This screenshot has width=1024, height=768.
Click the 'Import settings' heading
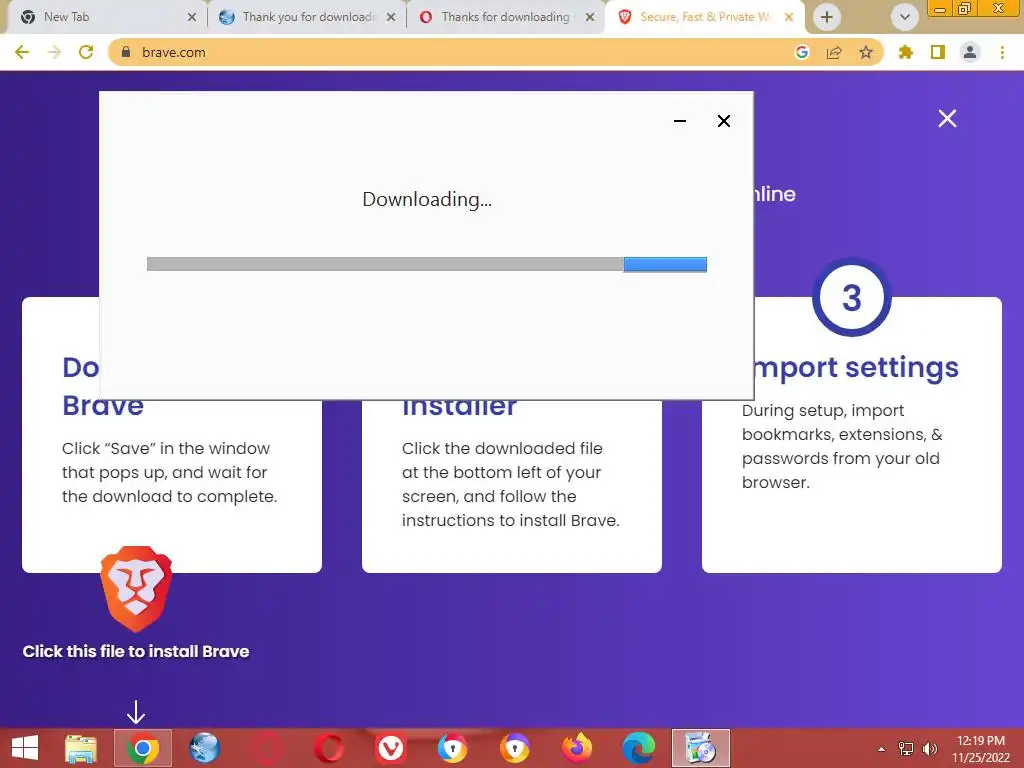click(856, 367)
